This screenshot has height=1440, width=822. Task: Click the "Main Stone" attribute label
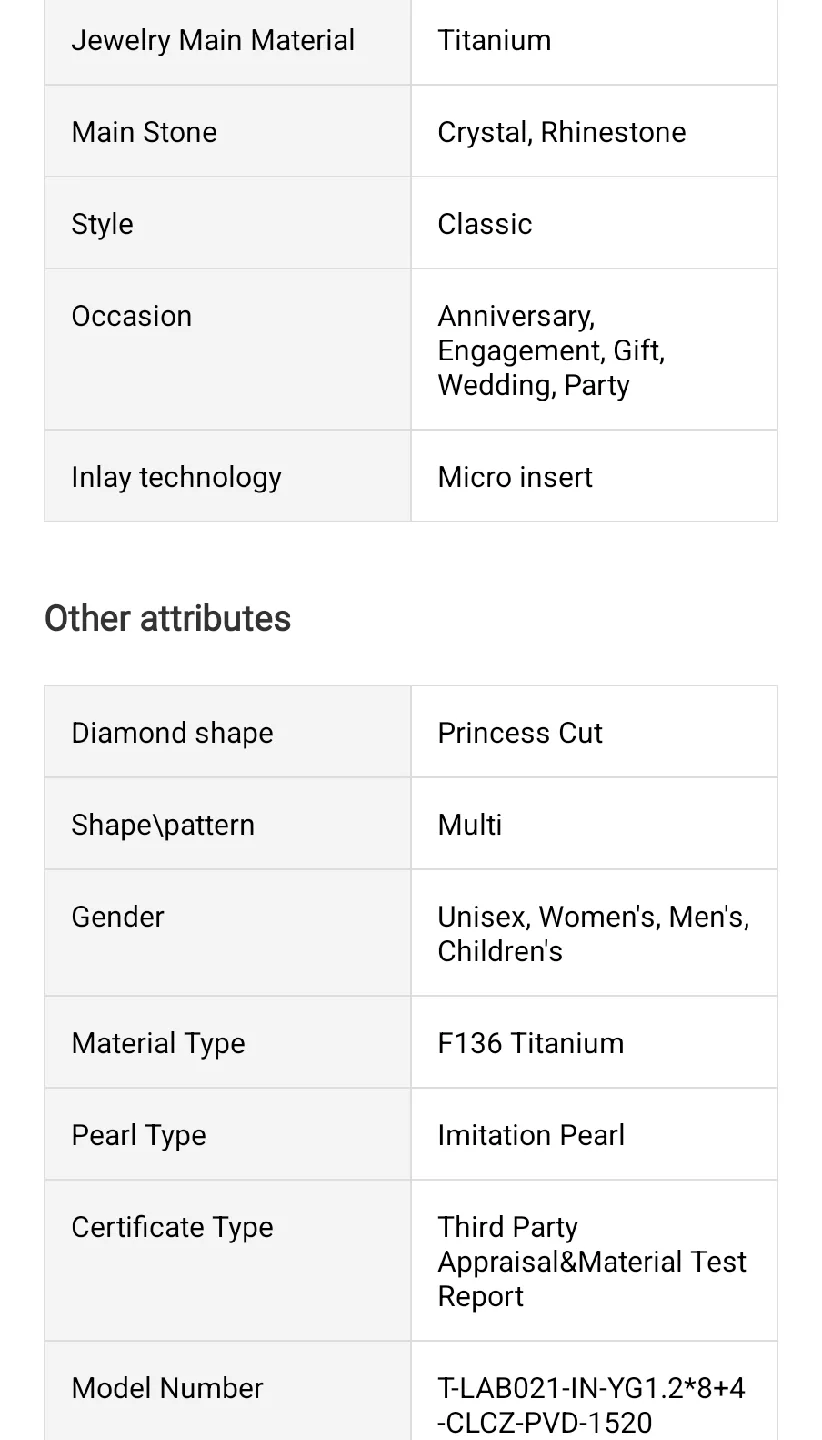point(144,132)
